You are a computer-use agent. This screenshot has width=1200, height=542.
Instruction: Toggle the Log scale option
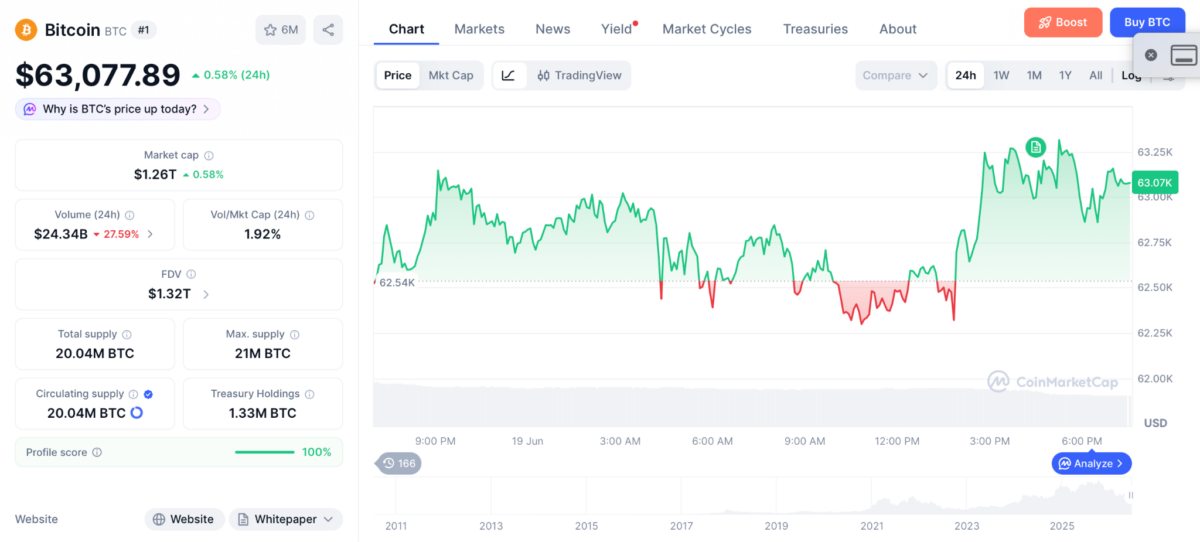(1131, 75)
